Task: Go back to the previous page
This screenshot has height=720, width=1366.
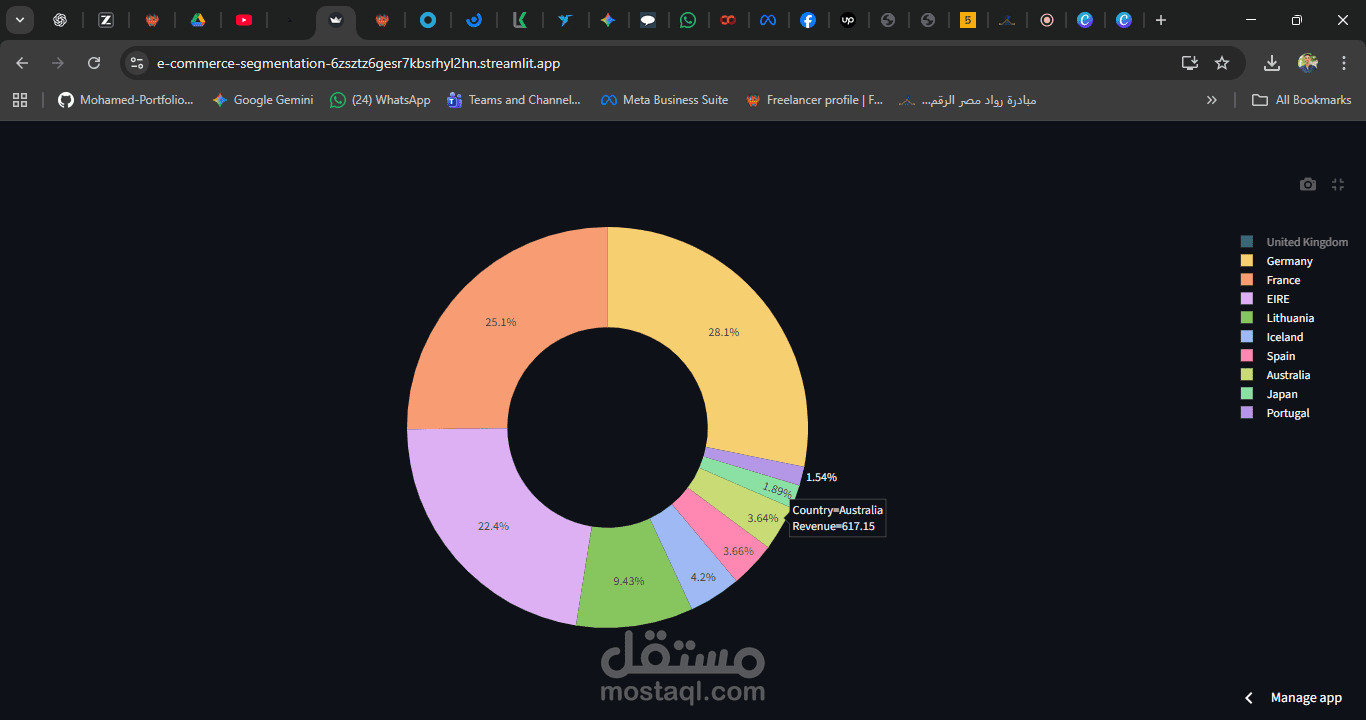Action: click(22, 63)
